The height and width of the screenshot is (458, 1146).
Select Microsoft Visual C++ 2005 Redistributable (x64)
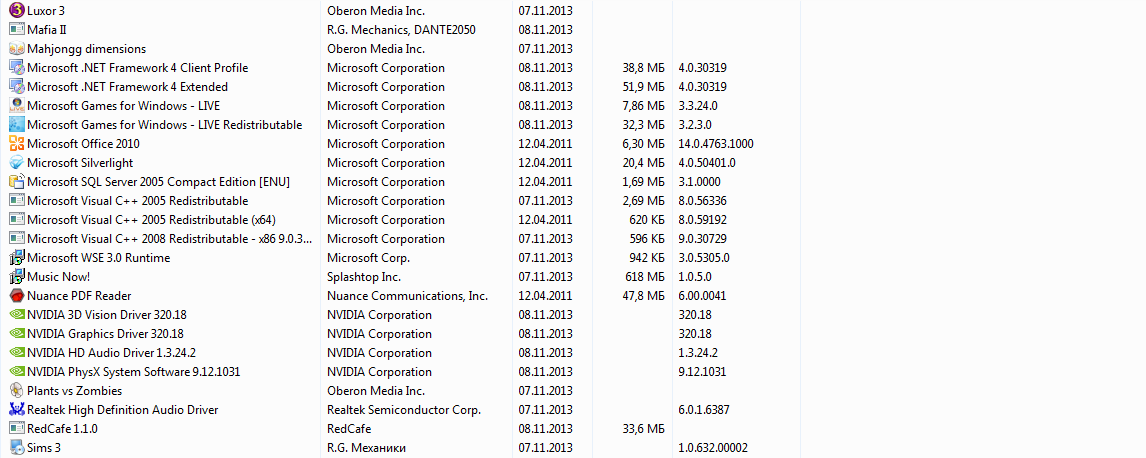[x=151, y=220]
